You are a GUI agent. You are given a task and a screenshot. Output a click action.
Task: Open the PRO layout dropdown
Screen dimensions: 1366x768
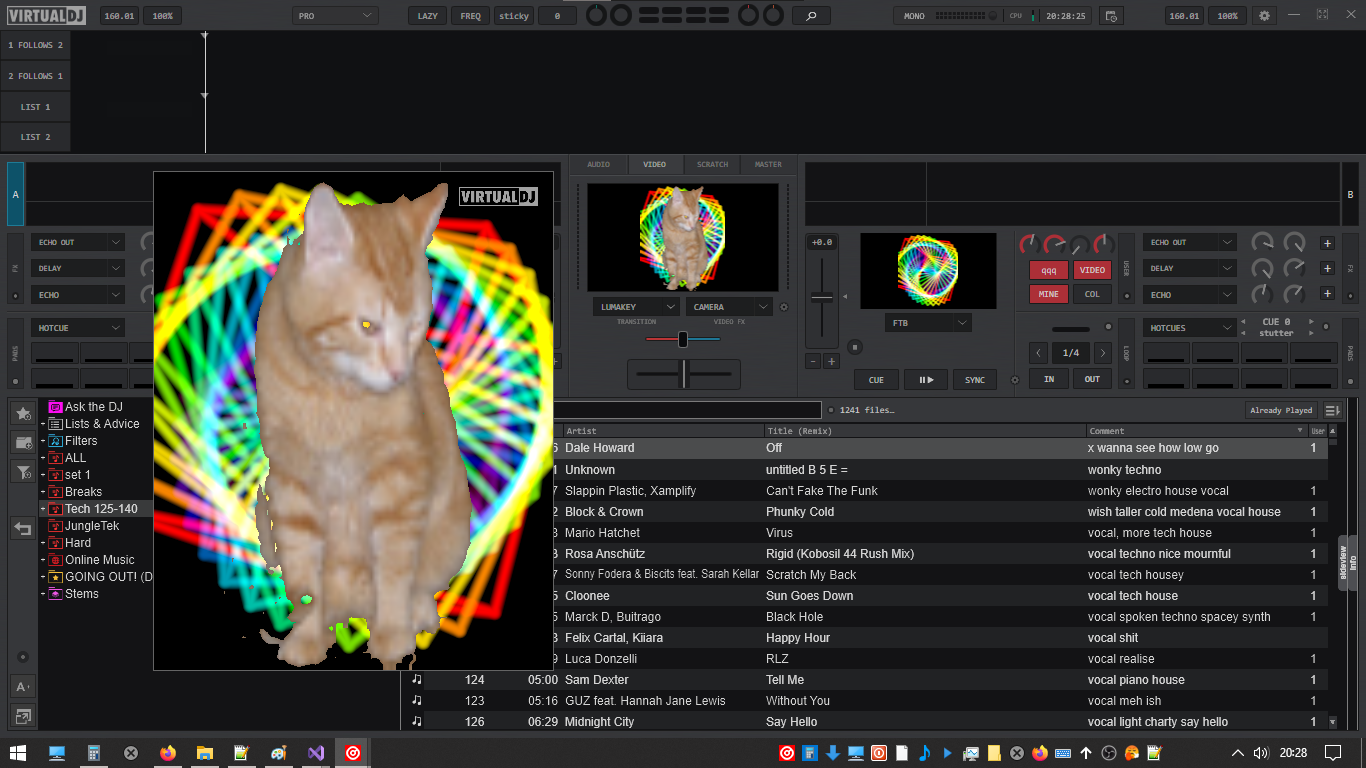point(335,16)
